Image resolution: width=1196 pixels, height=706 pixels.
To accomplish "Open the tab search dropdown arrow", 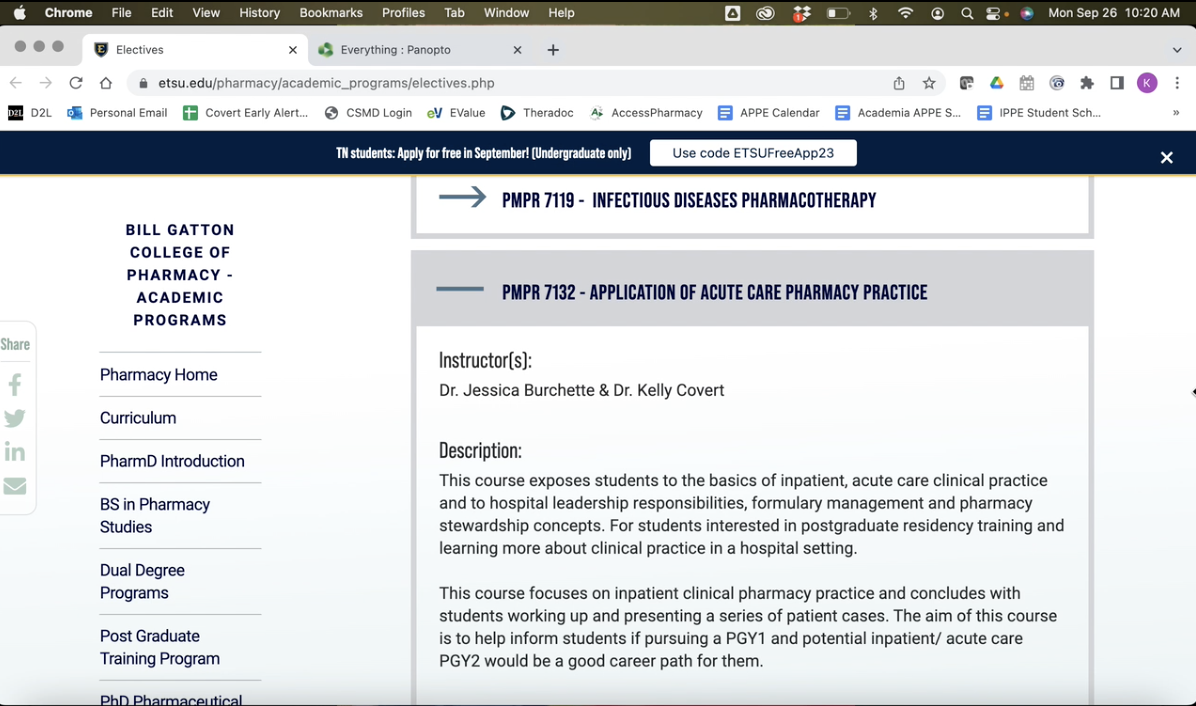I will pyautogui.click(x=1177, y=50).
